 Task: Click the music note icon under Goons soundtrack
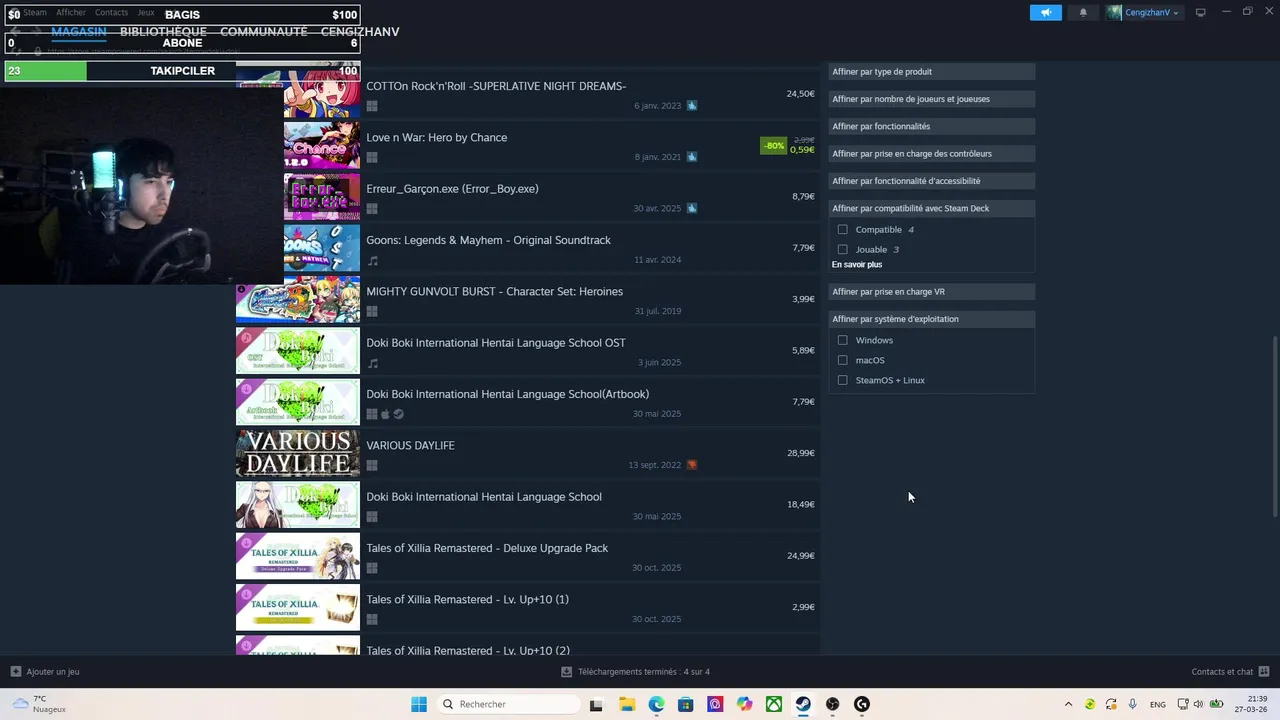tap(373, 260)
